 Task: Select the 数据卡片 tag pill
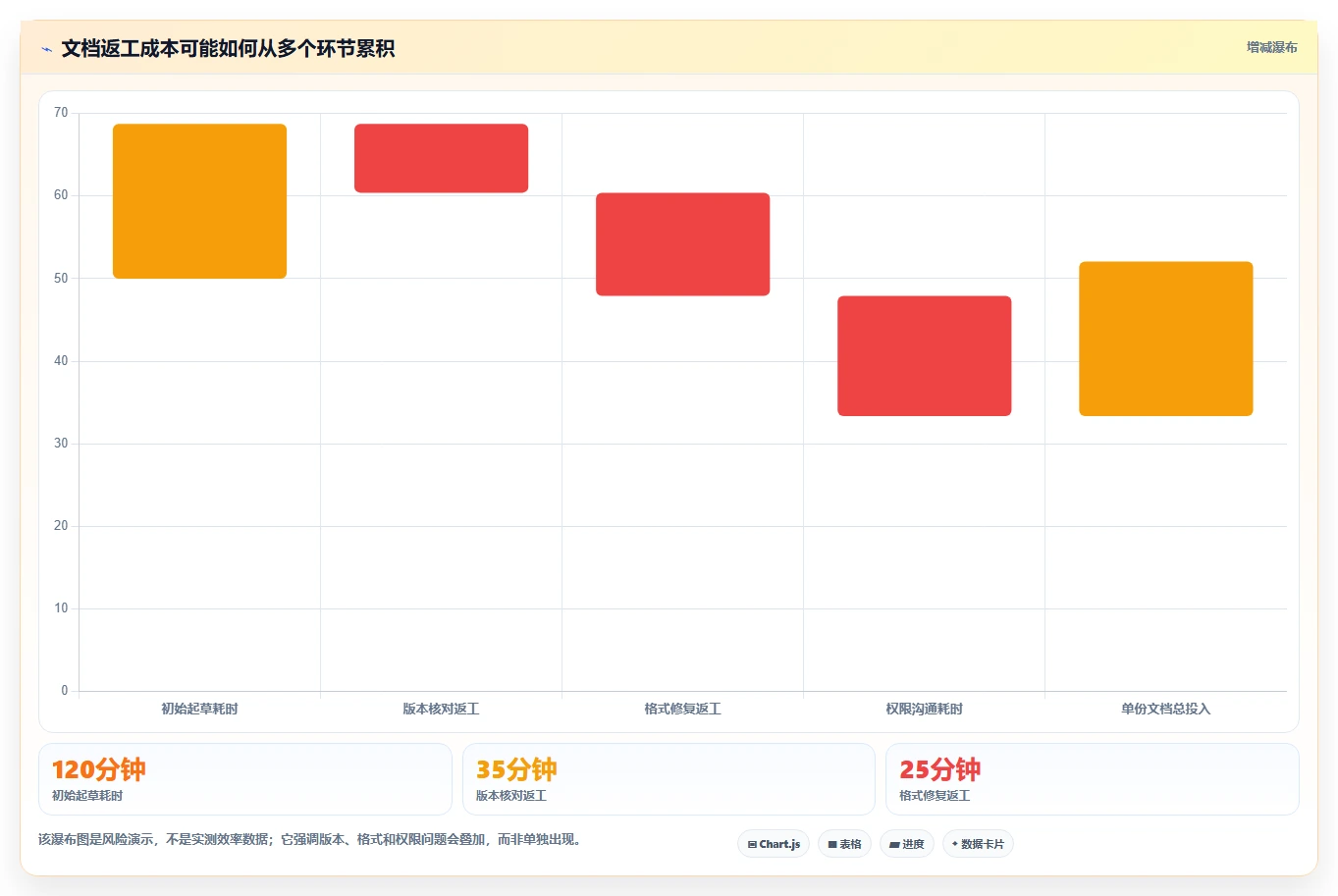click(x=978, y=844)
